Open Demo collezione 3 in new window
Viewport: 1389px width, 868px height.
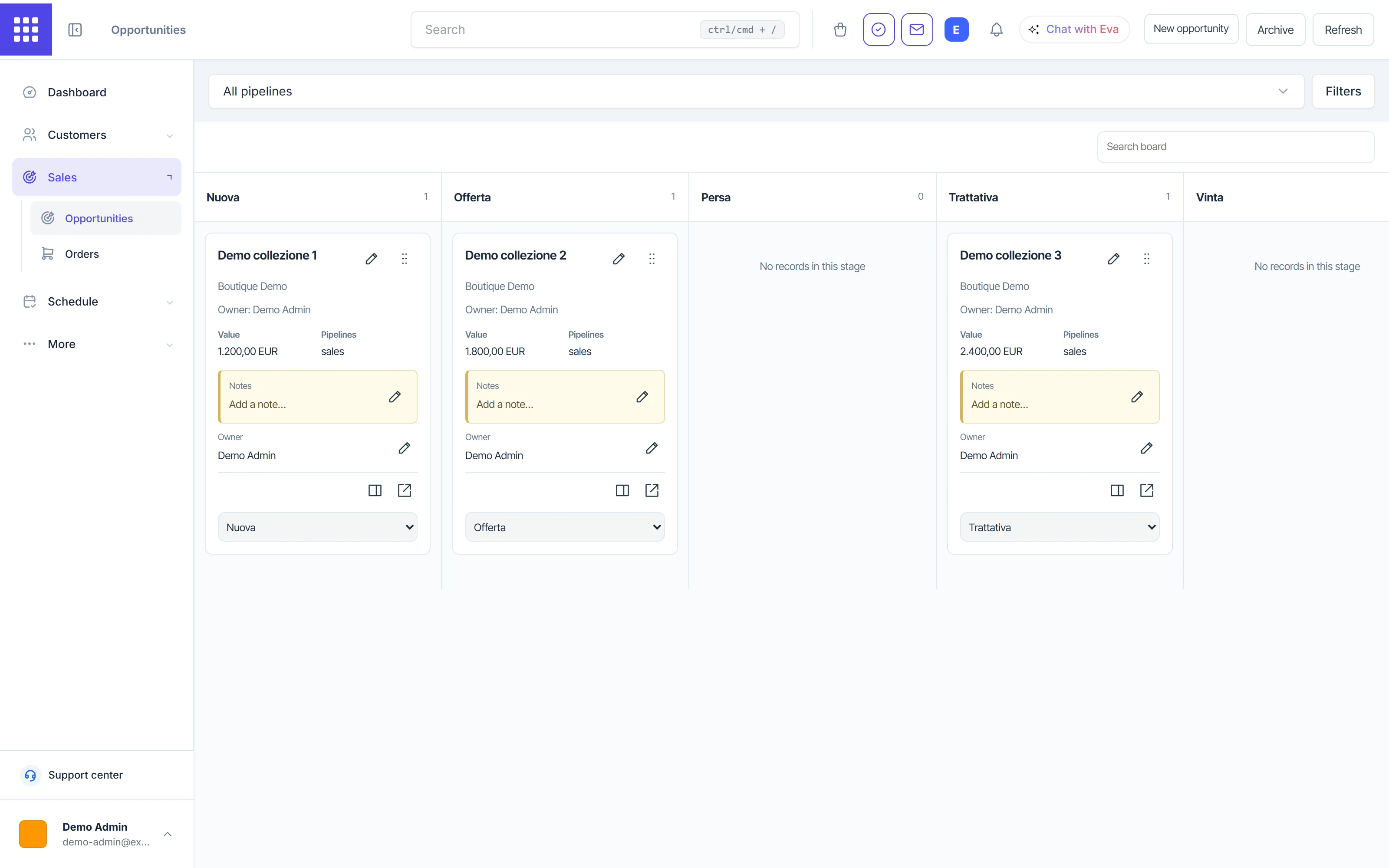1147,490
